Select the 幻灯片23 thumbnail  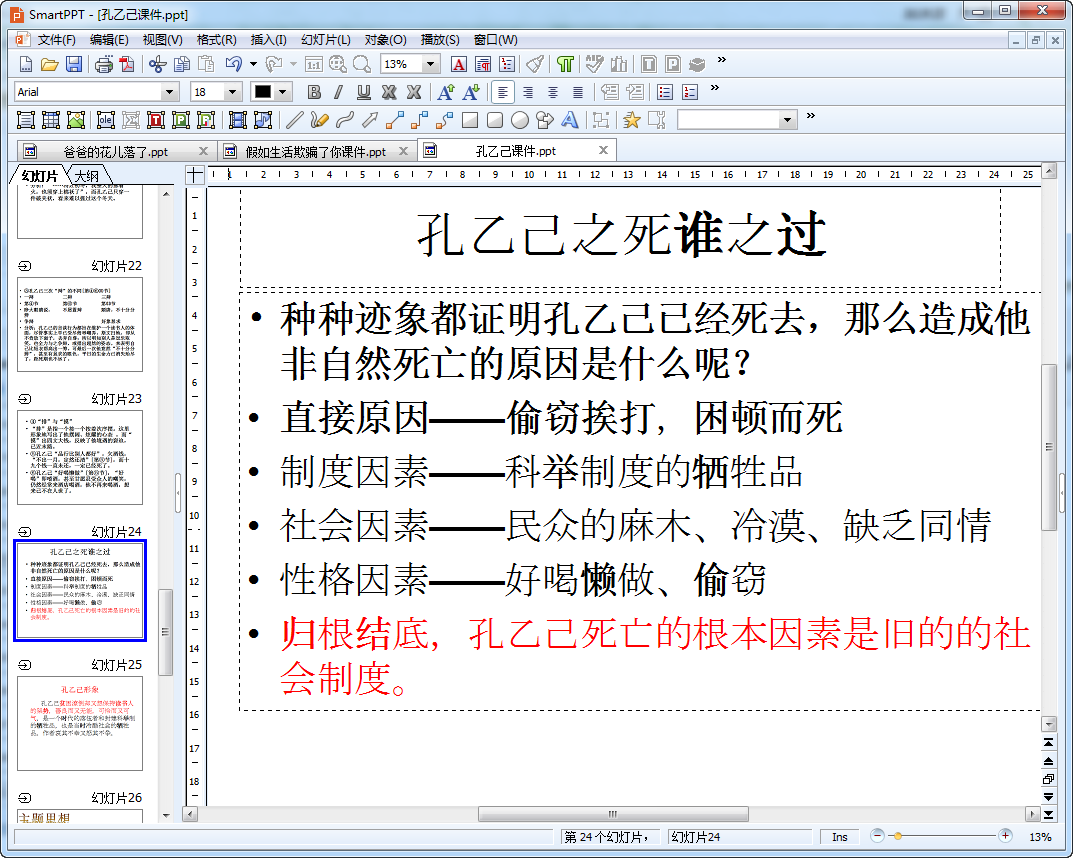click(80, 458)
